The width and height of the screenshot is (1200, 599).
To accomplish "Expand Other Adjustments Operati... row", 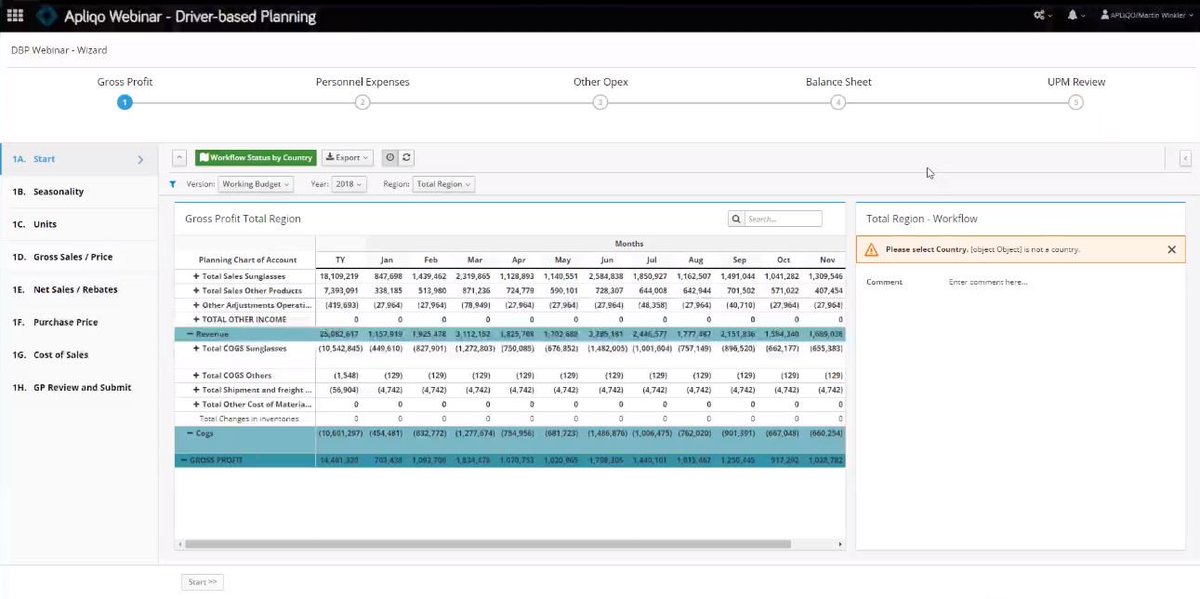I will (x=196, y=305).
